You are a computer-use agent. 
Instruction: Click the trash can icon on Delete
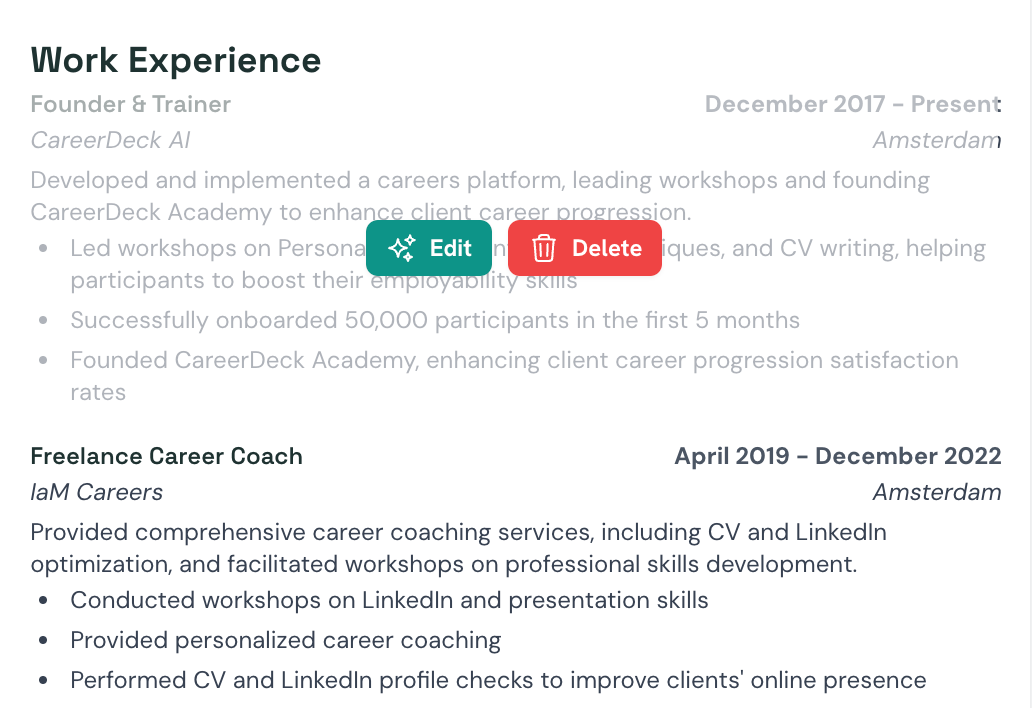pos(544,249)
